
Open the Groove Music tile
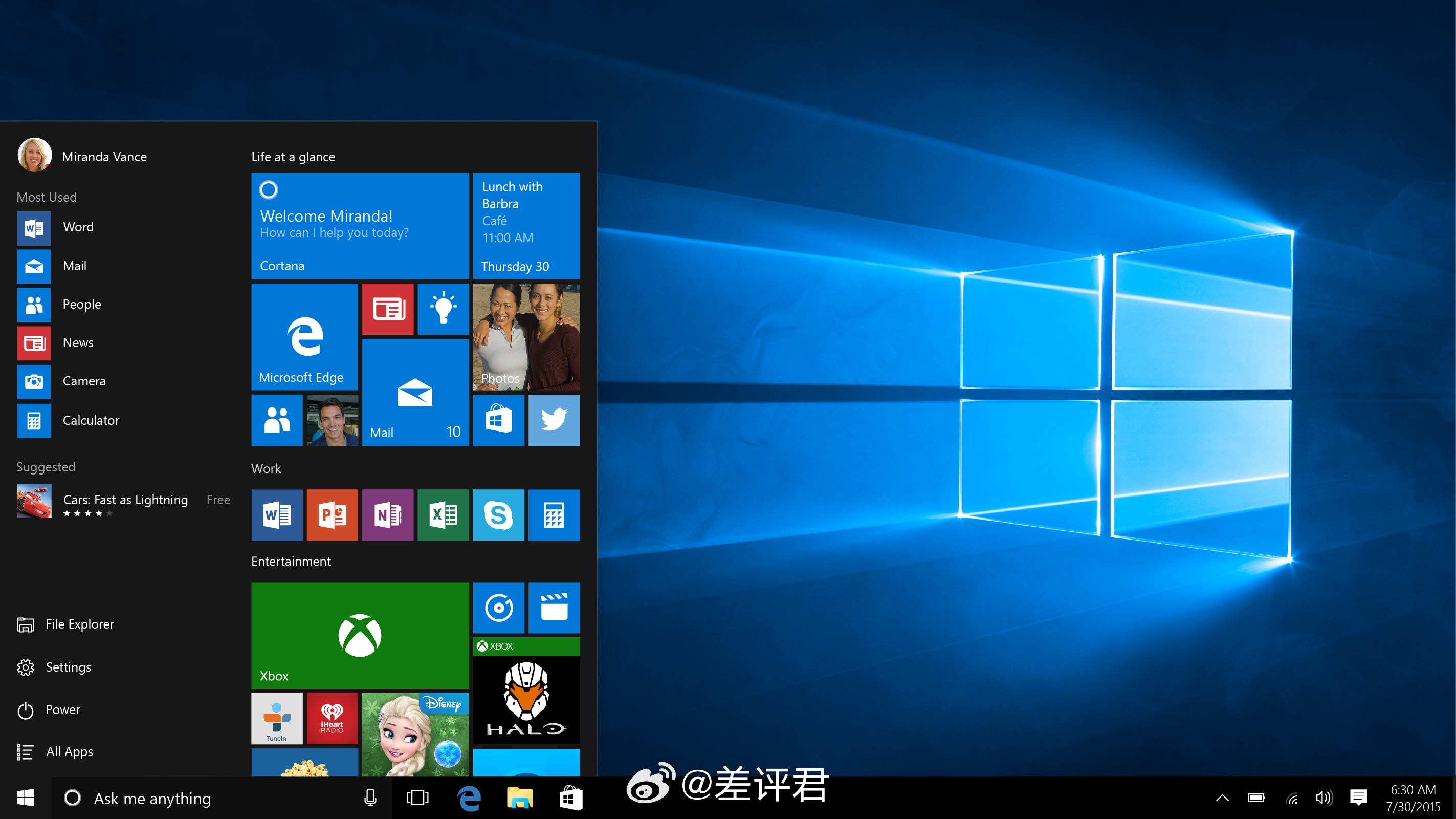click(498, 608)
